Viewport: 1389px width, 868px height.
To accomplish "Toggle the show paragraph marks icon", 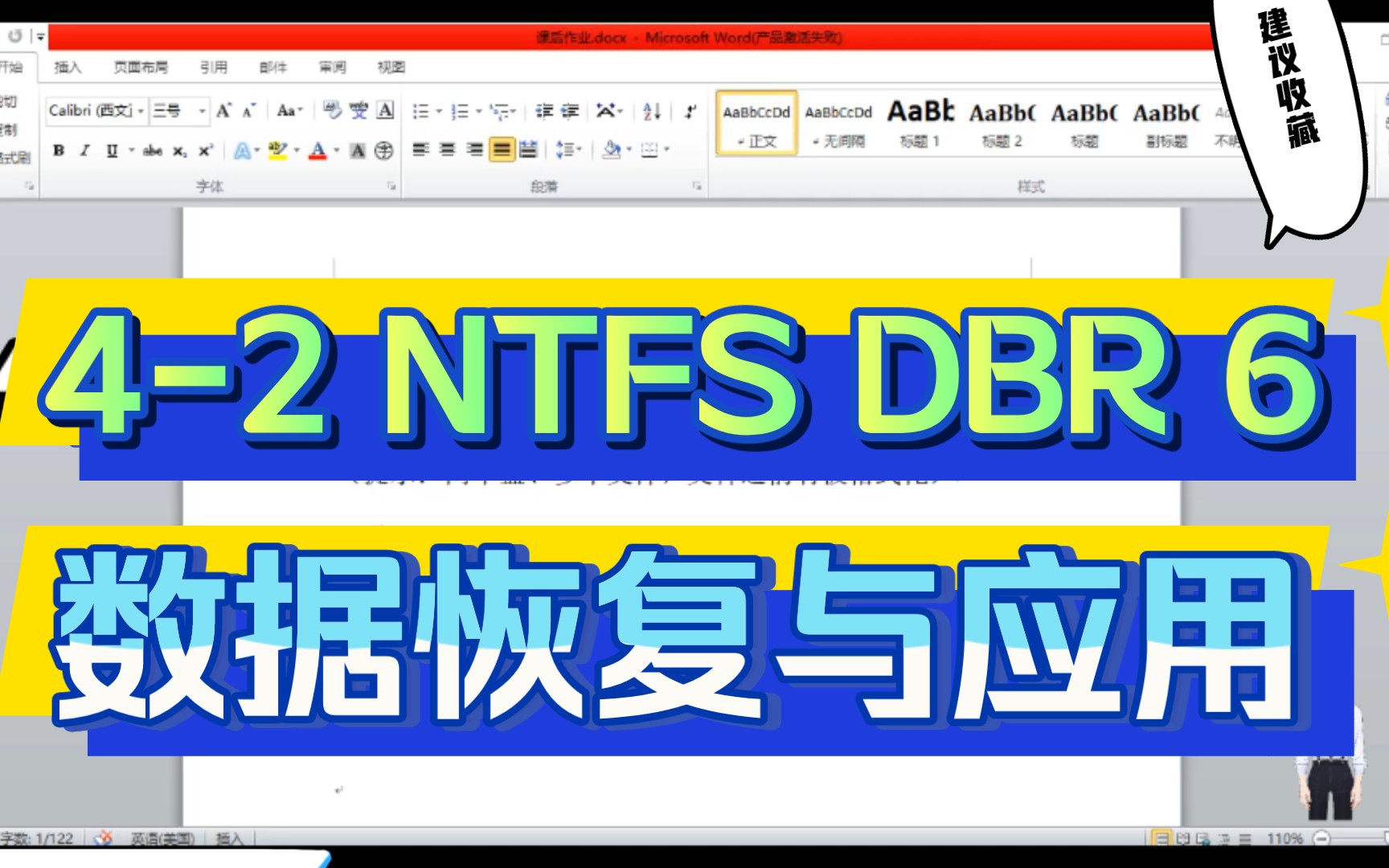I will coord(689,112).
